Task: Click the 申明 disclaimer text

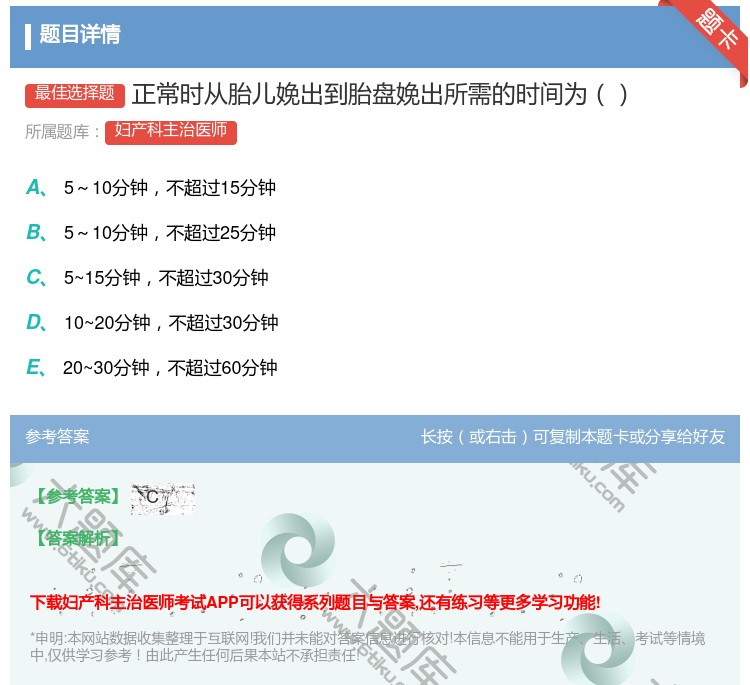Action: click(x=367, y=647)
